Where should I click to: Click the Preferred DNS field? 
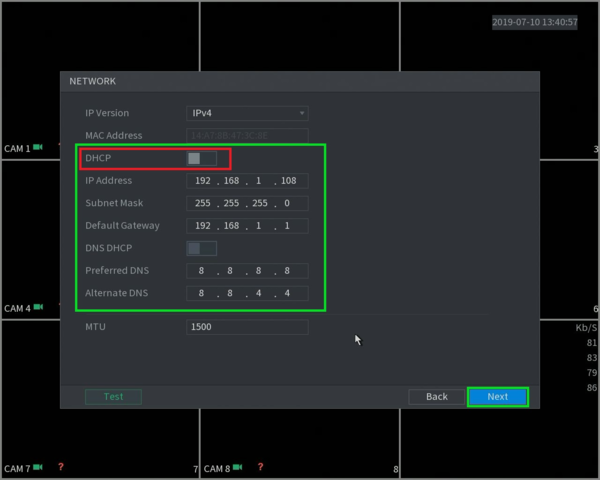(x=247, y=271)
